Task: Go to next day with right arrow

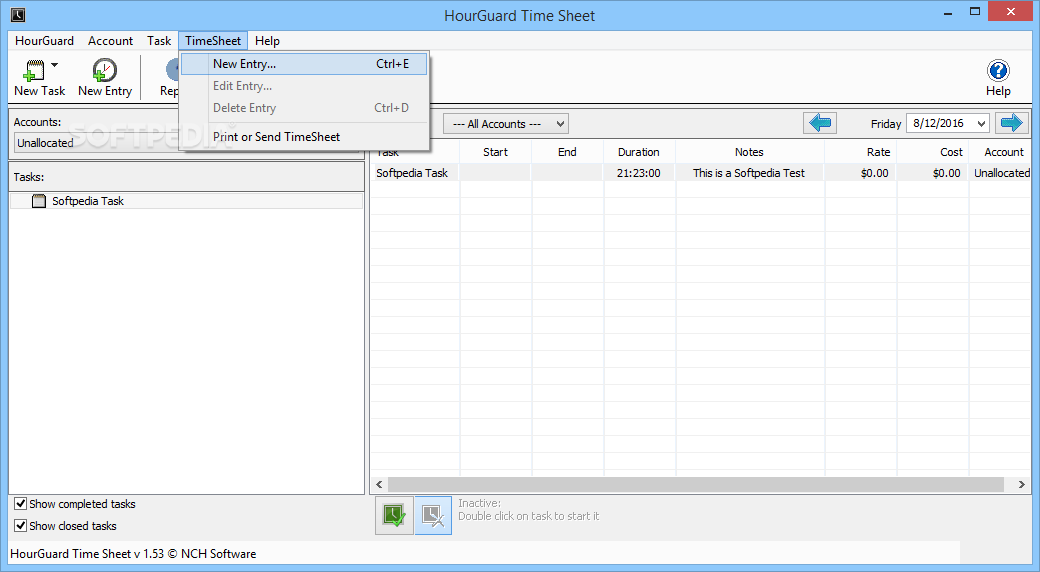Action: click(1011, 123)
